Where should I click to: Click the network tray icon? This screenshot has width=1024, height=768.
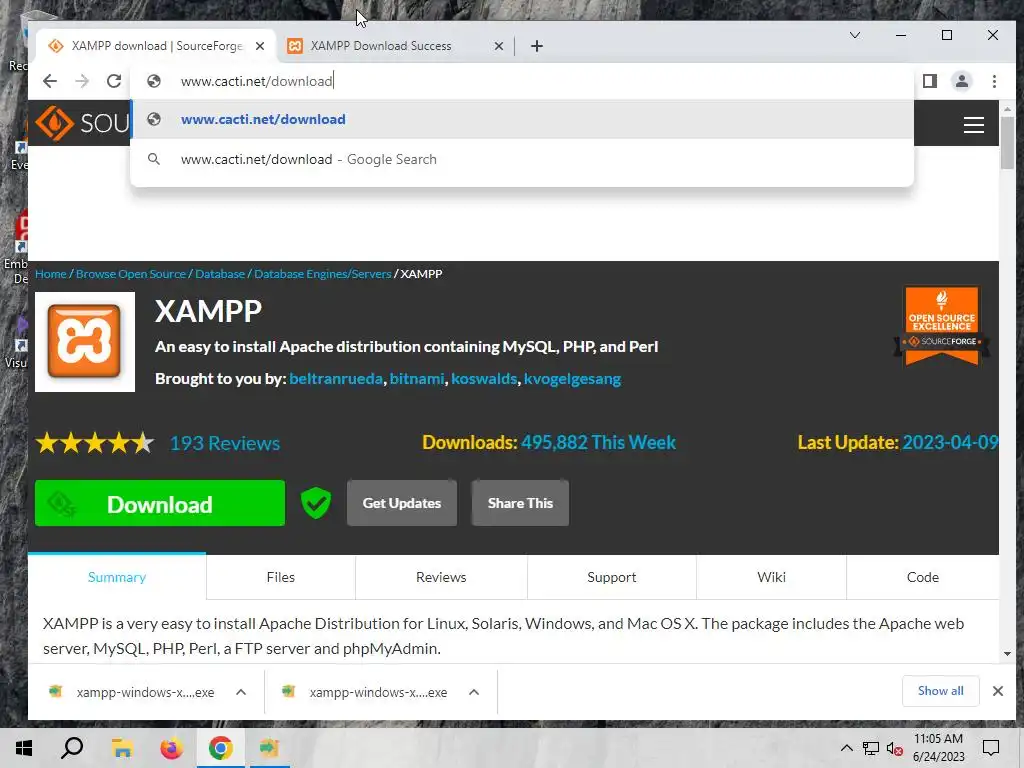click(871, 748)
